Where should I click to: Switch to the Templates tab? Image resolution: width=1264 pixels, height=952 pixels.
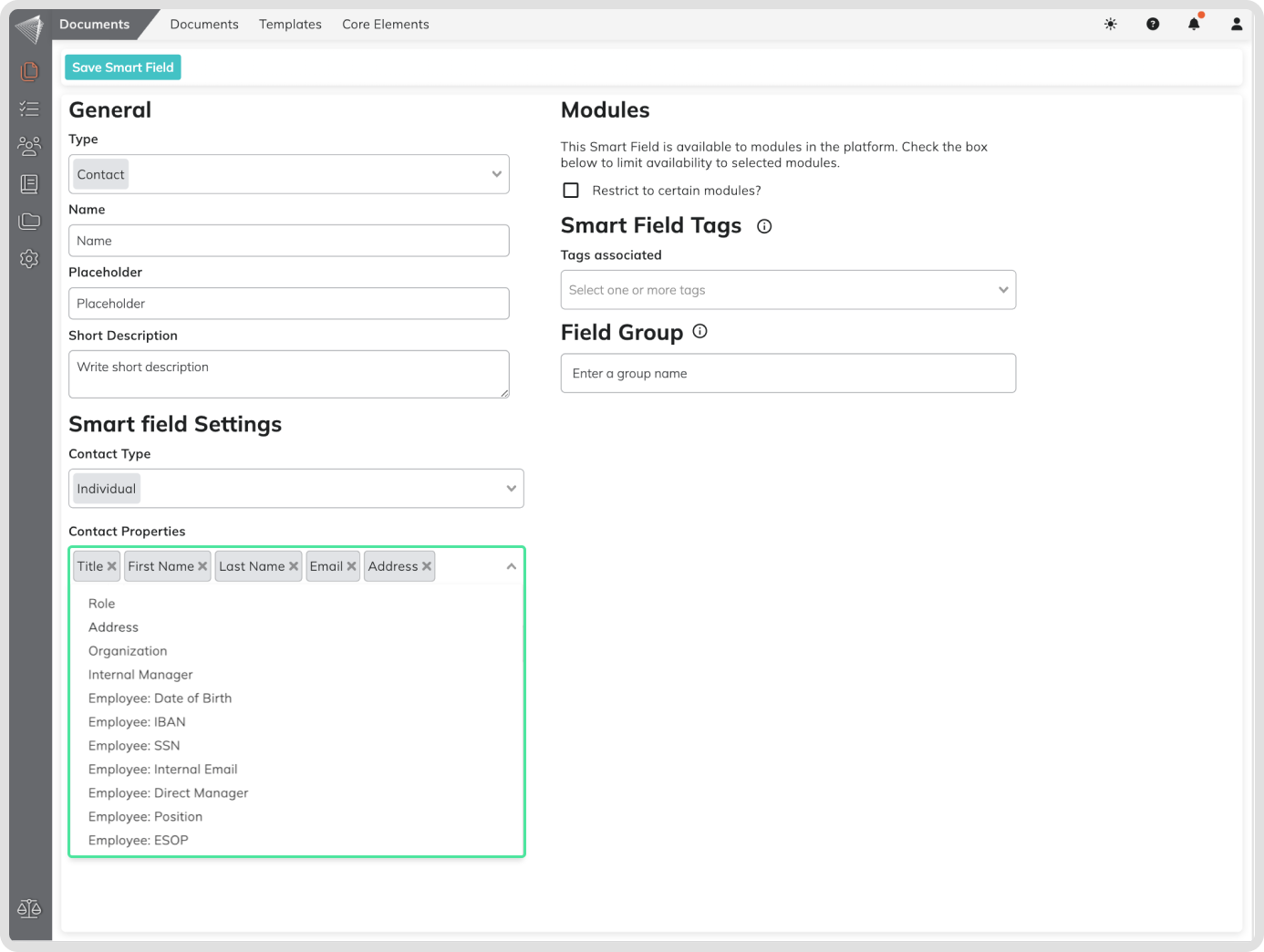[290, 25]
